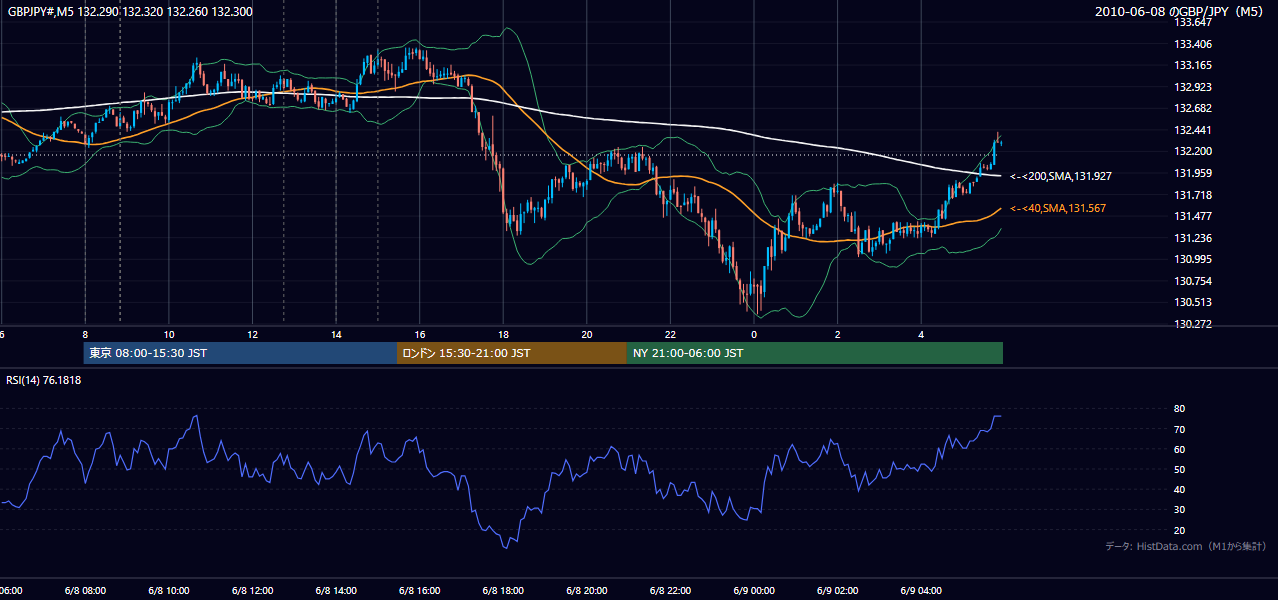Image resolution: width=1278 pixels, height=600 pixels.
Task: Click the 200 SMA 131.927 label
Action: click(x=1061, y=176)
